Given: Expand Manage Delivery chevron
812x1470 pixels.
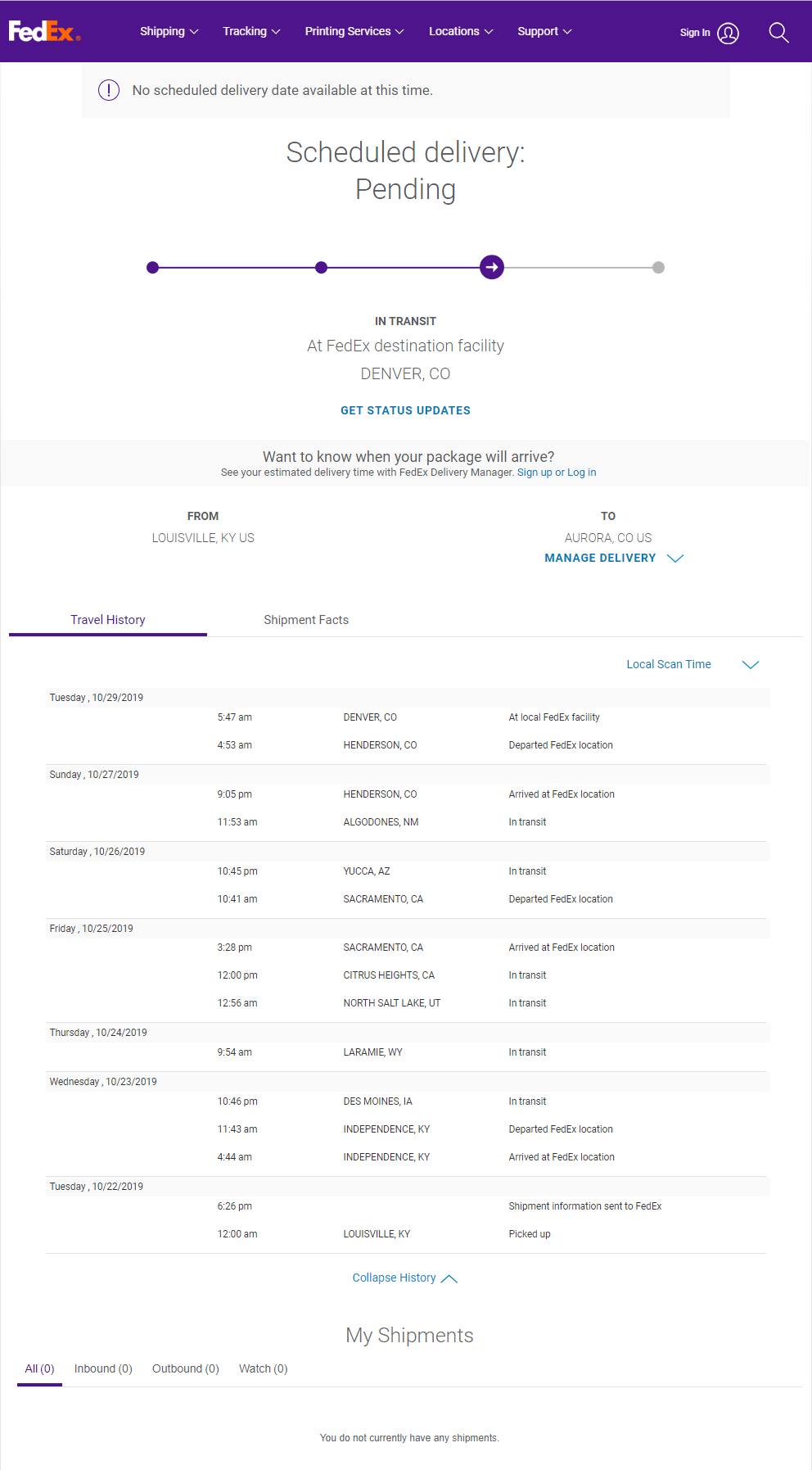Looking at the screenshot, I should coord(674,558).
